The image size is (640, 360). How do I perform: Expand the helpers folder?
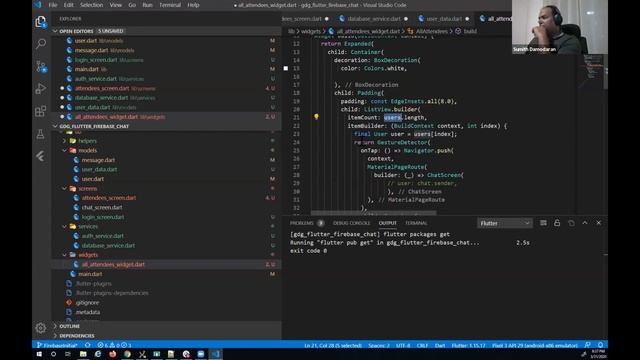tap(64, 141)
